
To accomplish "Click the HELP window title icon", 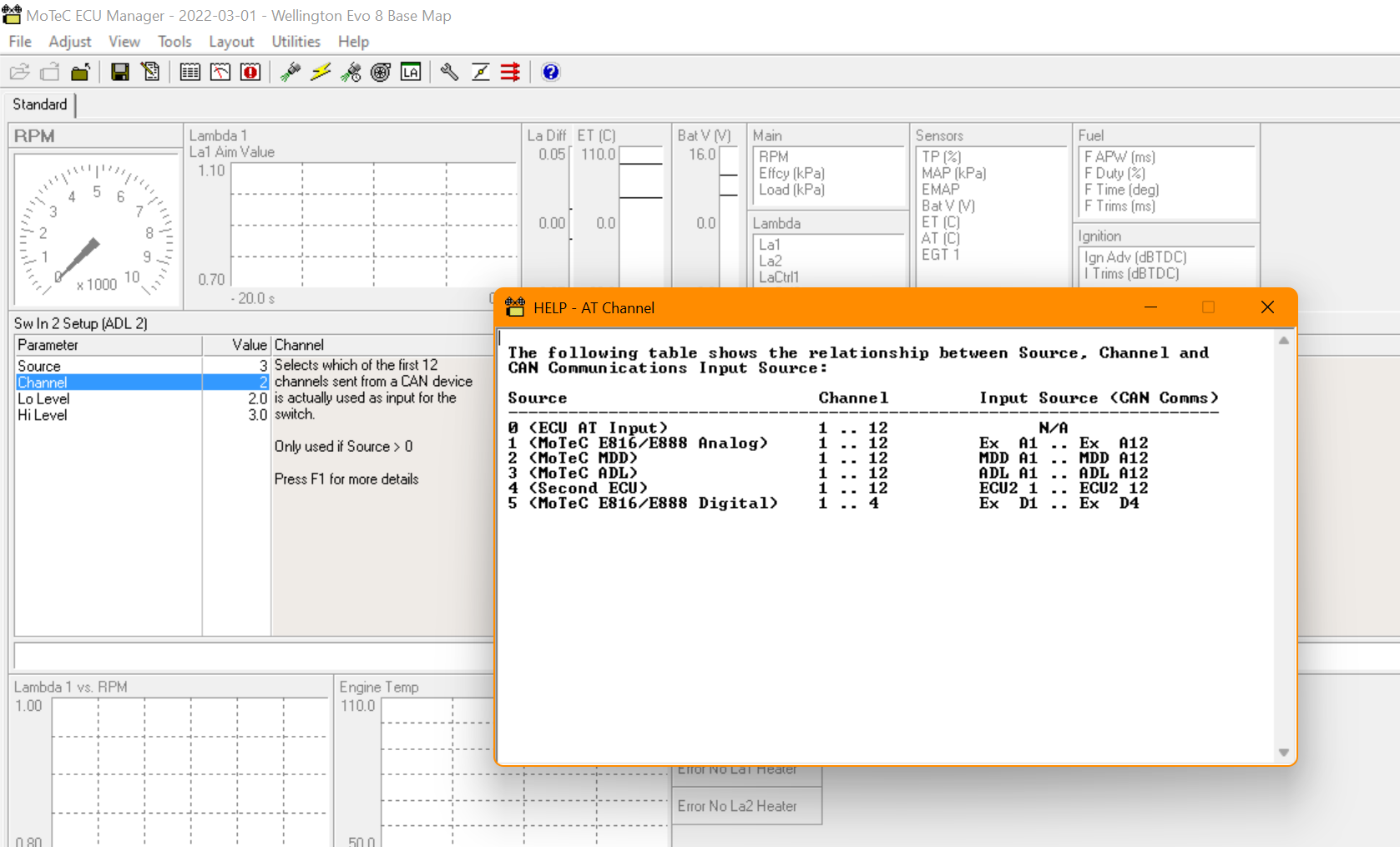I will [515, 307].
